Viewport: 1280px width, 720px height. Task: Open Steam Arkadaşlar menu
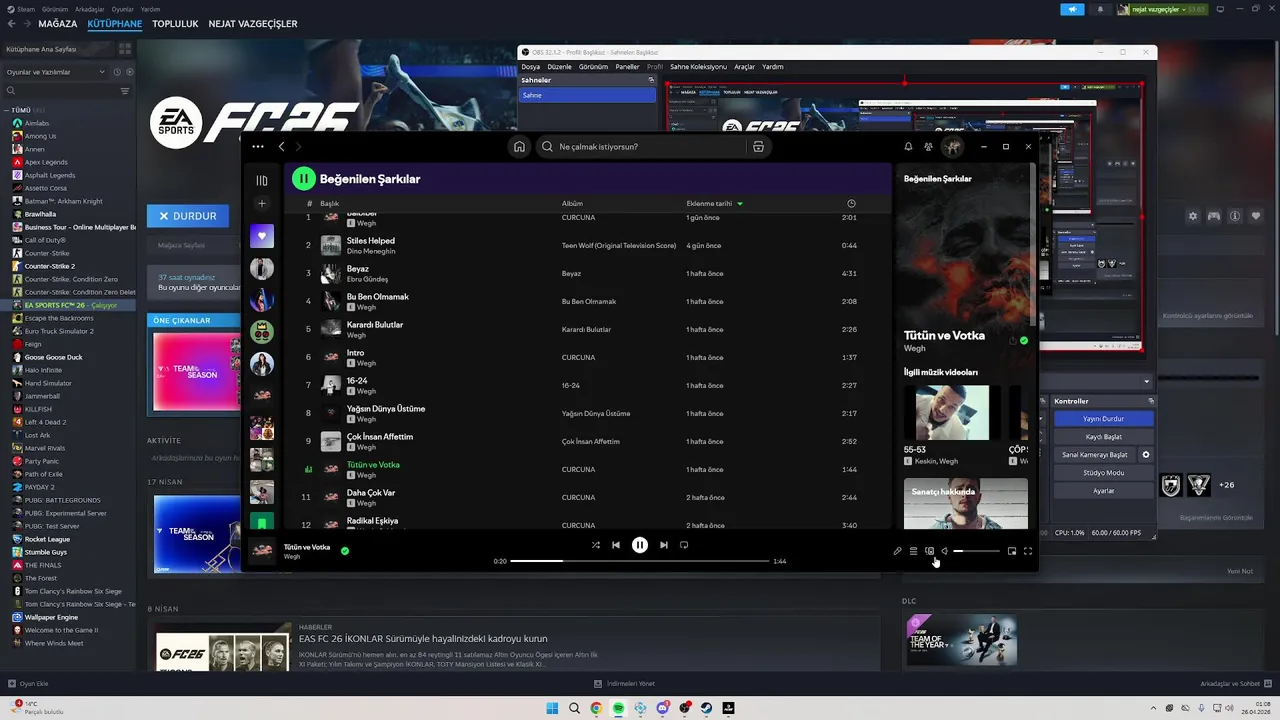pos(89,8)
